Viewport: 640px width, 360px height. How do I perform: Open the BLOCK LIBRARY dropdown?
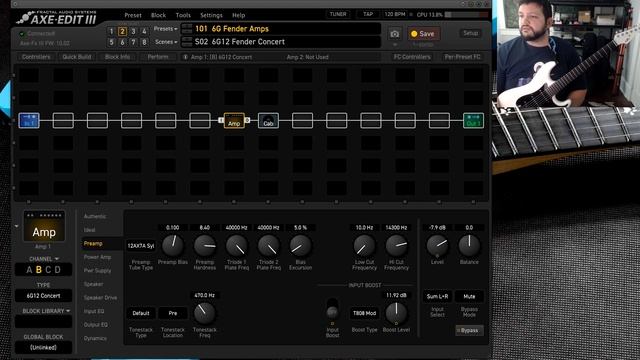(46, 311)
